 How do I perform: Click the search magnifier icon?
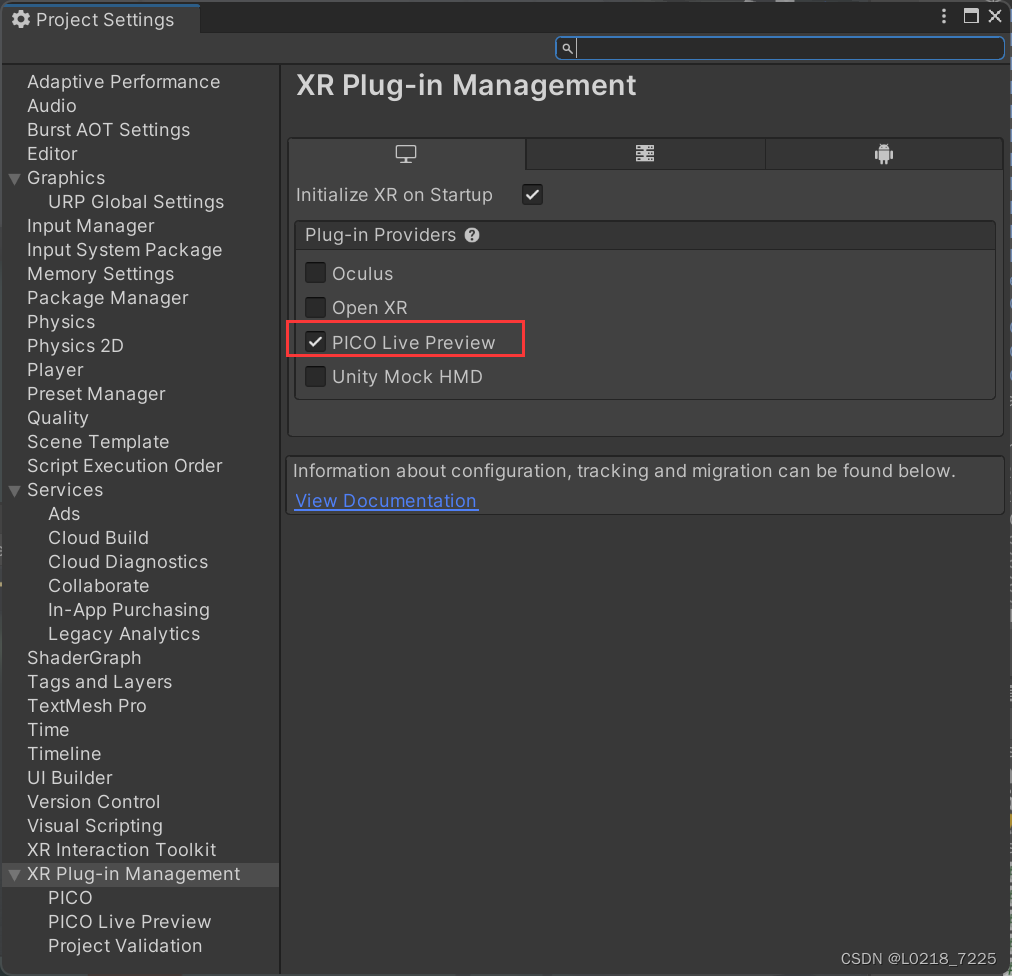567,47
